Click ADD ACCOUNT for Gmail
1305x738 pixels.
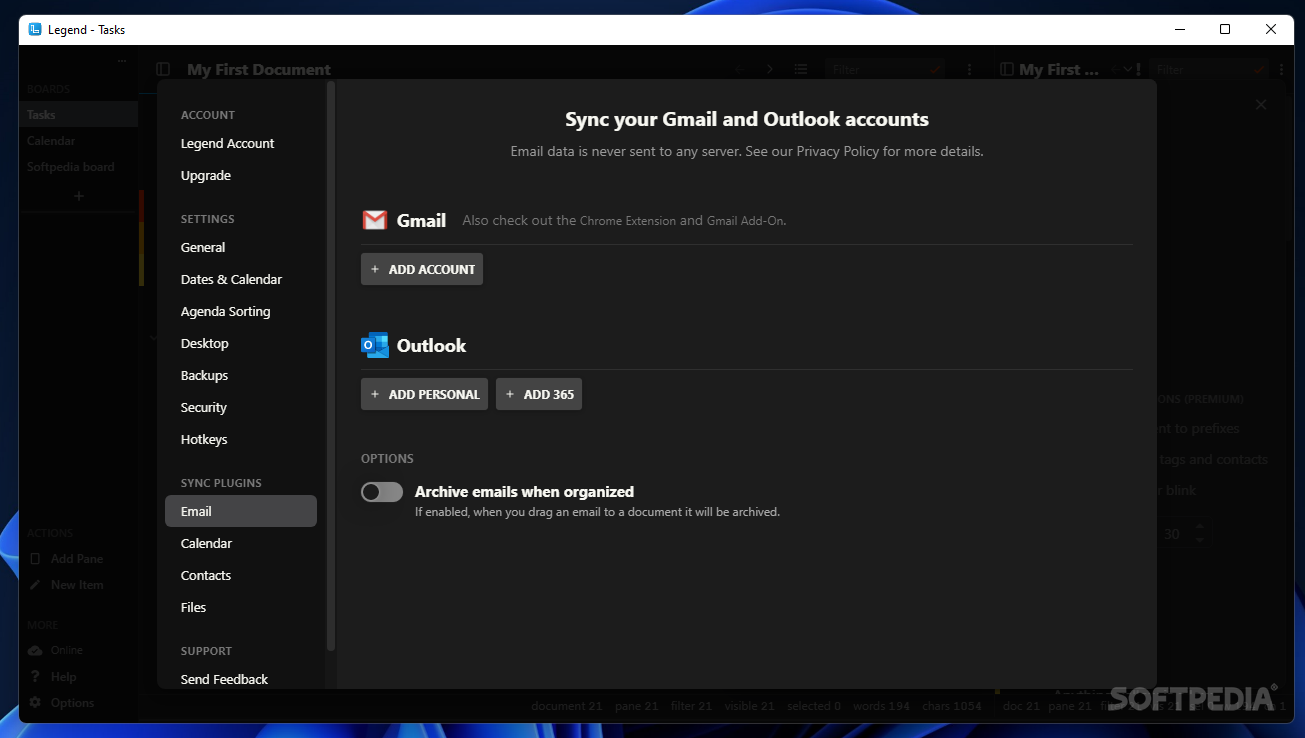(x=422, y=269)
